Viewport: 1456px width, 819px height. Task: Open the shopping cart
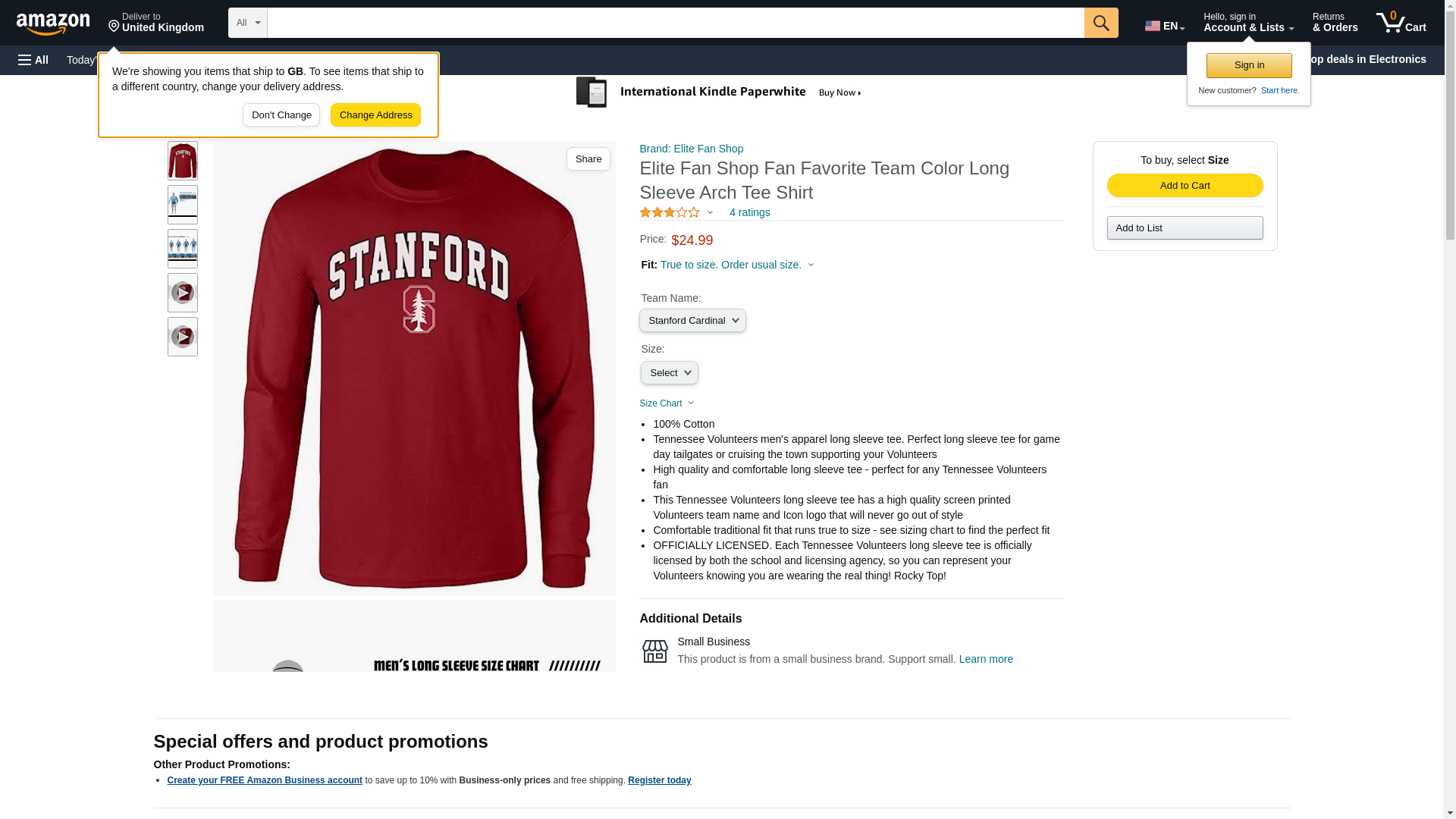click(1401, 23)
